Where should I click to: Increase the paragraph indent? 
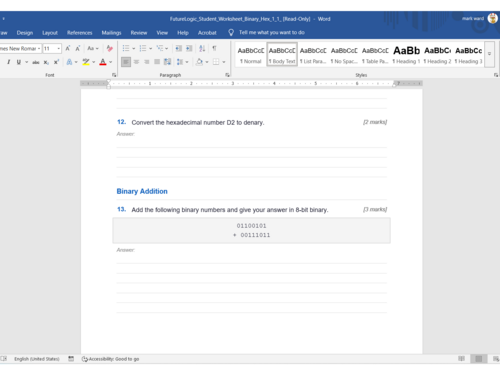[x=189, y=48]
